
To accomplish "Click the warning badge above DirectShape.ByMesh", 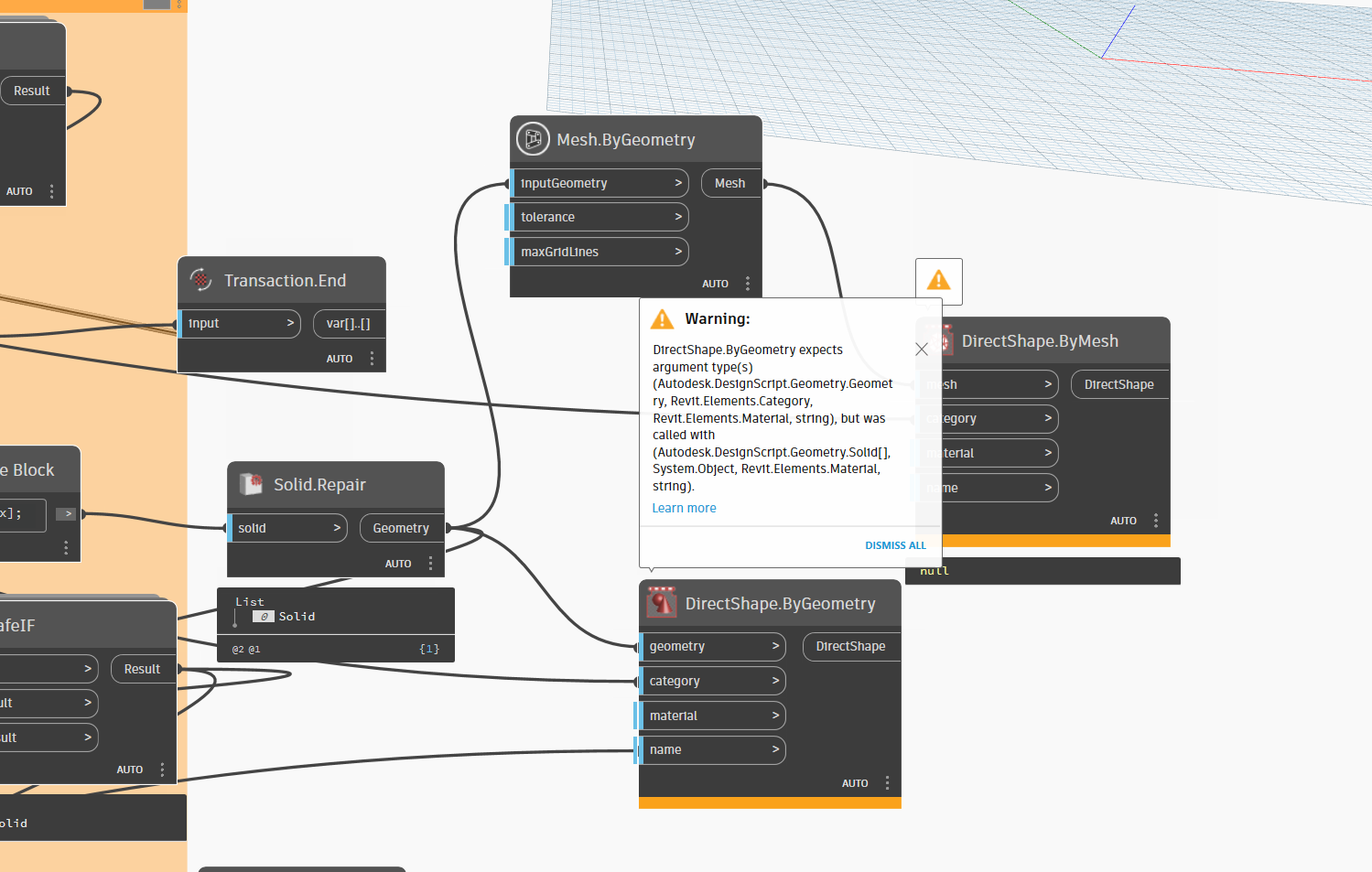I will (939, 281).
